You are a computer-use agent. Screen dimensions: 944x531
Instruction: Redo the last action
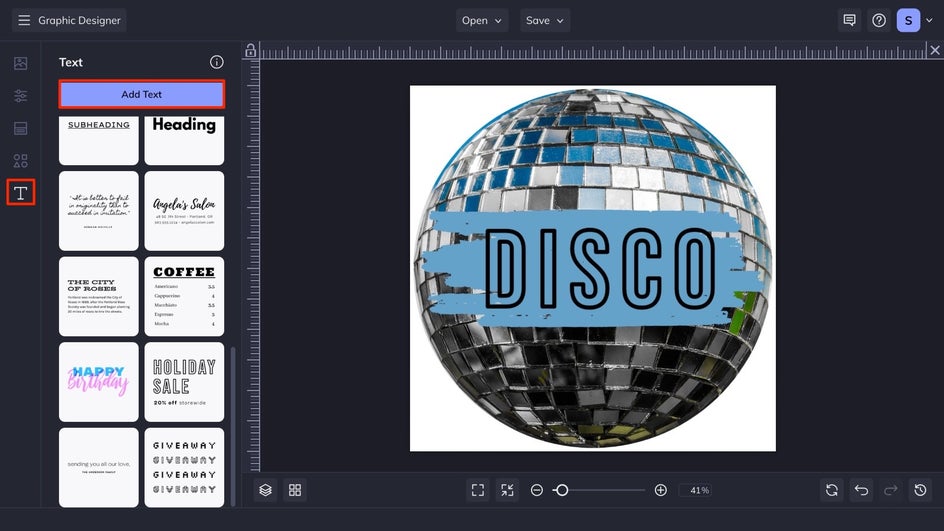click(891, 490)
